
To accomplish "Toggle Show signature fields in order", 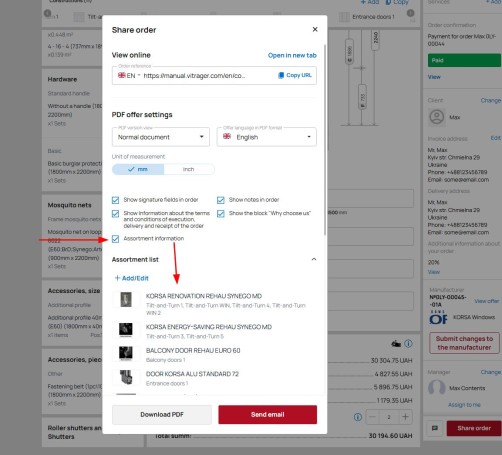I will tap(115, 200).
